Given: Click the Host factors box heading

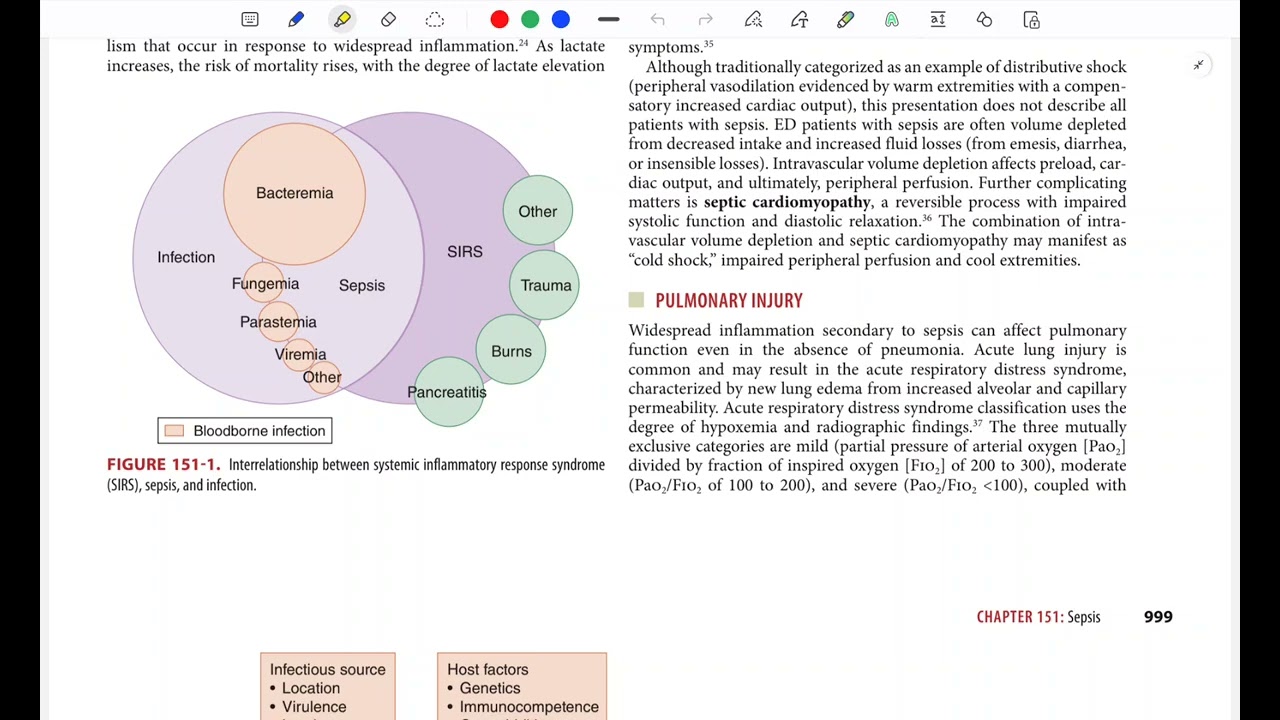Looking at the screenshot, I should tap(488, 670).
